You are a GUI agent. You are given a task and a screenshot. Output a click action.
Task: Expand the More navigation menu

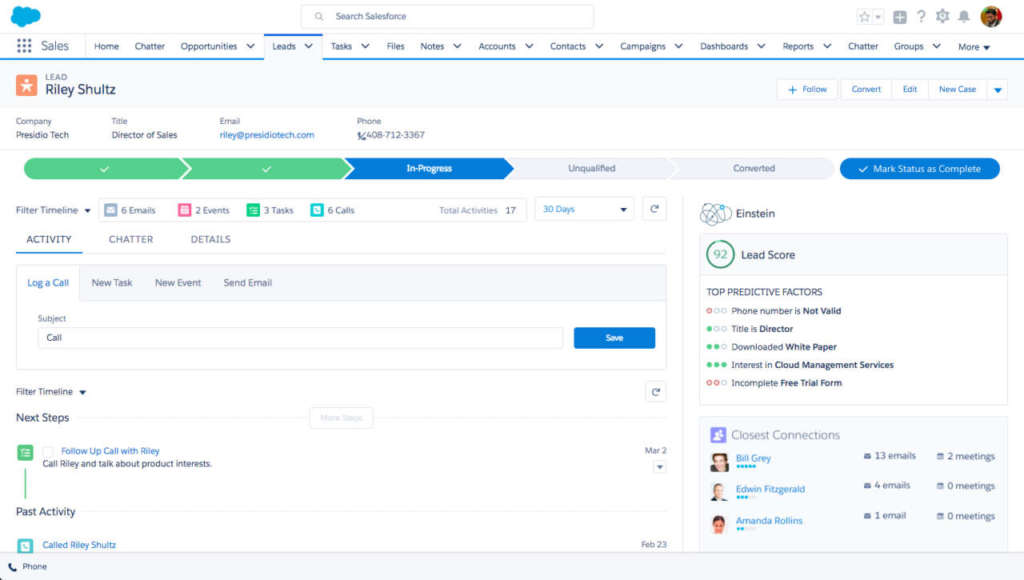click(973, 47)
